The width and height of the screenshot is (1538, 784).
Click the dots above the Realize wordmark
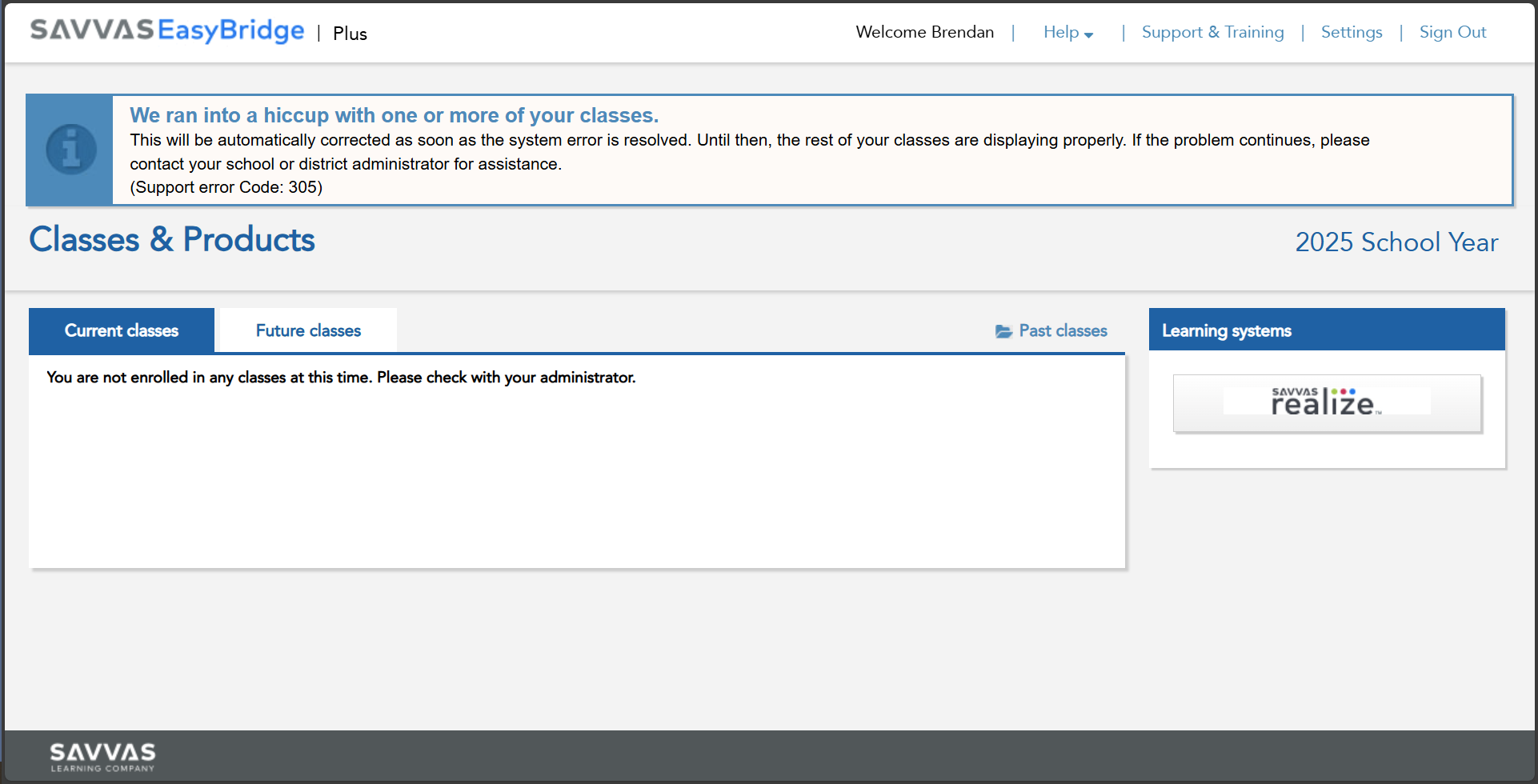pyautogui.click(x=1343, y=391)
